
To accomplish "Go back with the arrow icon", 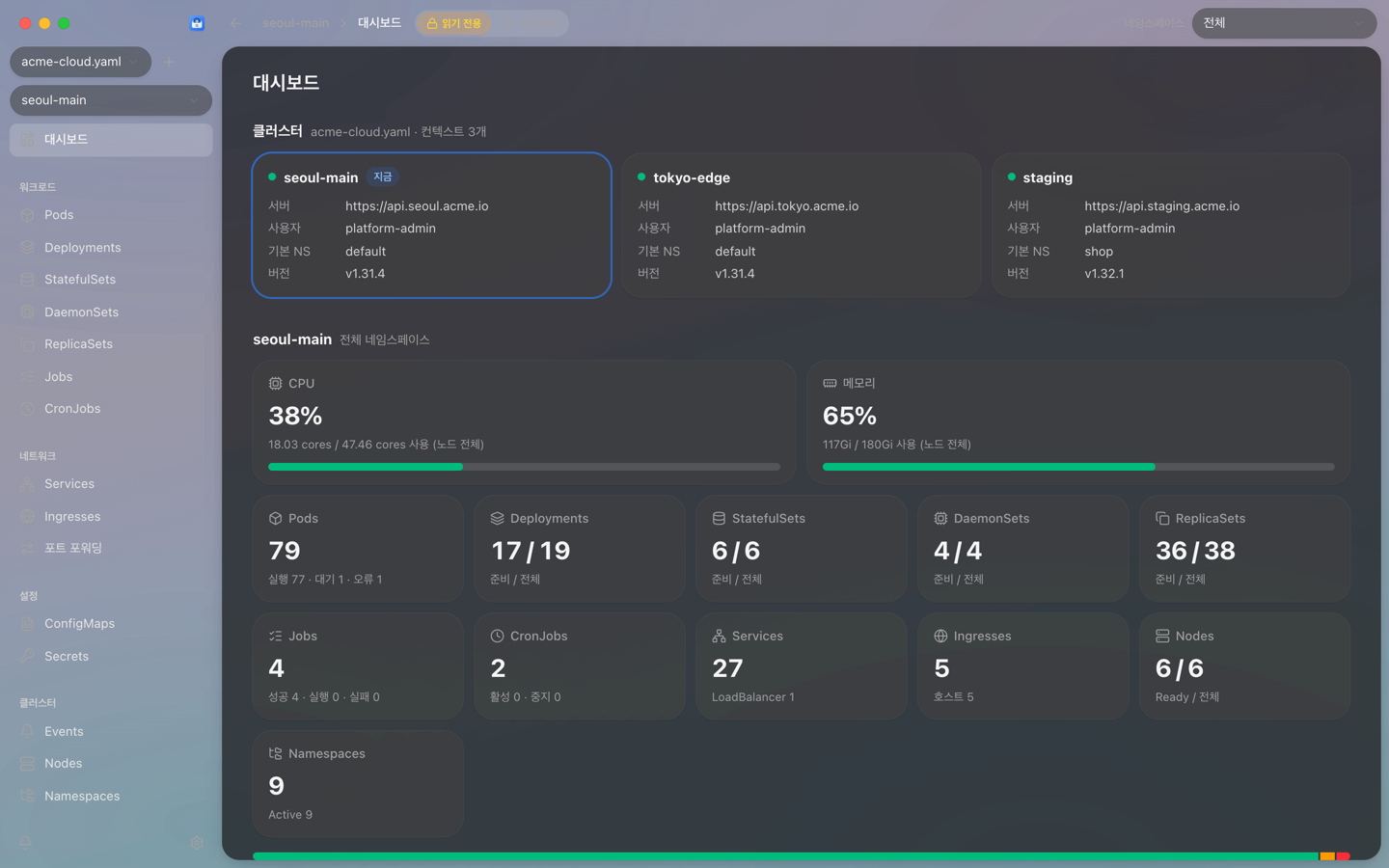I will click(x=235, y=23).
